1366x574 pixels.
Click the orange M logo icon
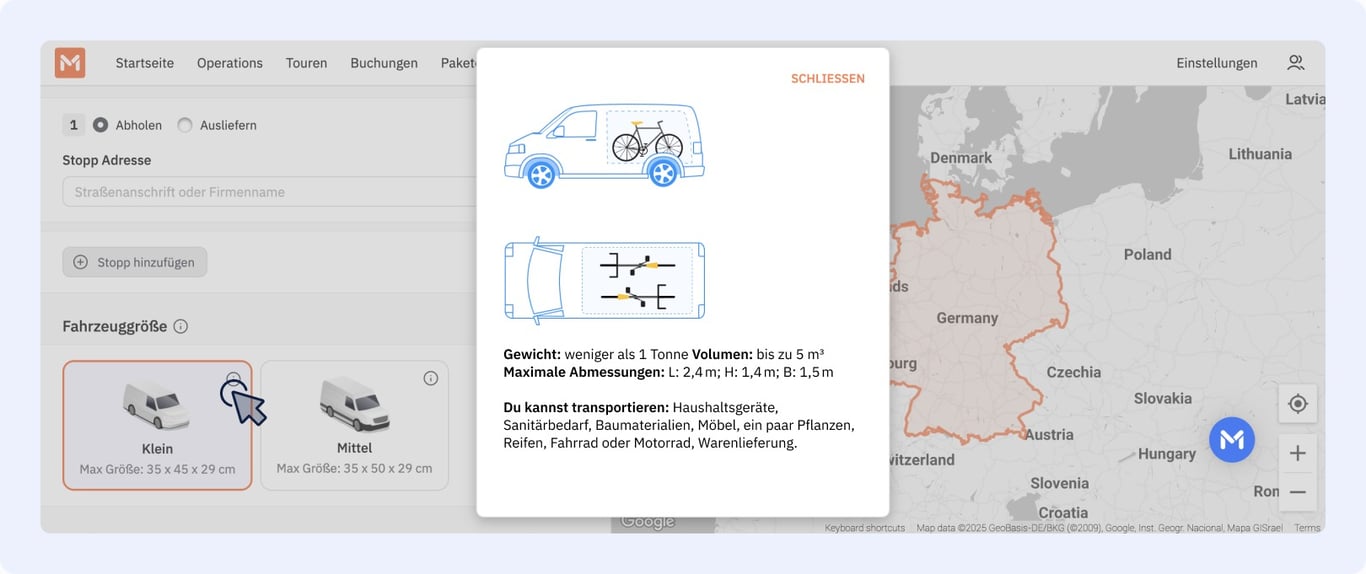coord(70,63)
